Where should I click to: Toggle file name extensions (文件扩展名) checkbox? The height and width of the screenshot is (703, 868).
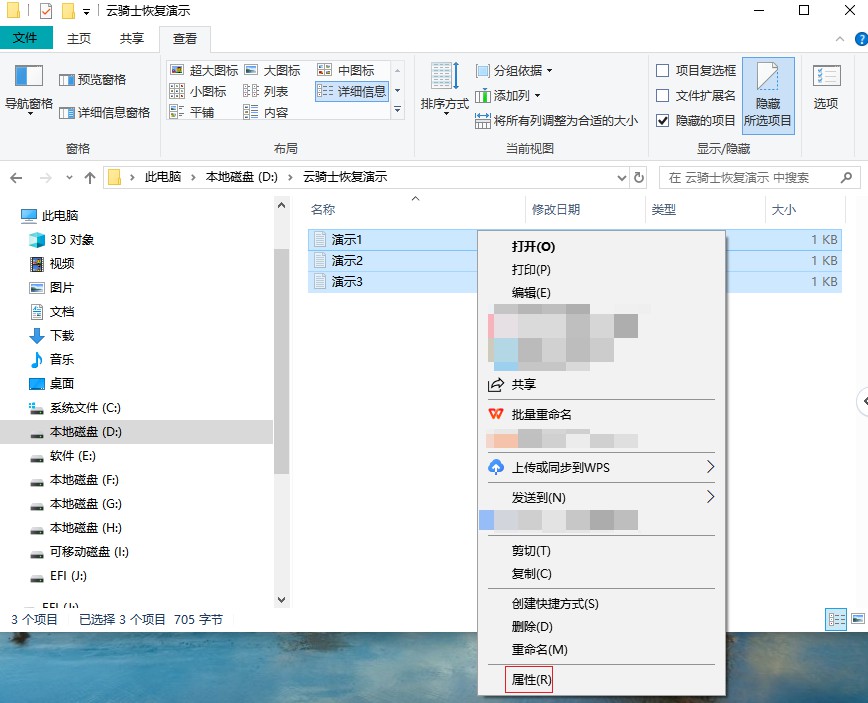coord(662,95)
